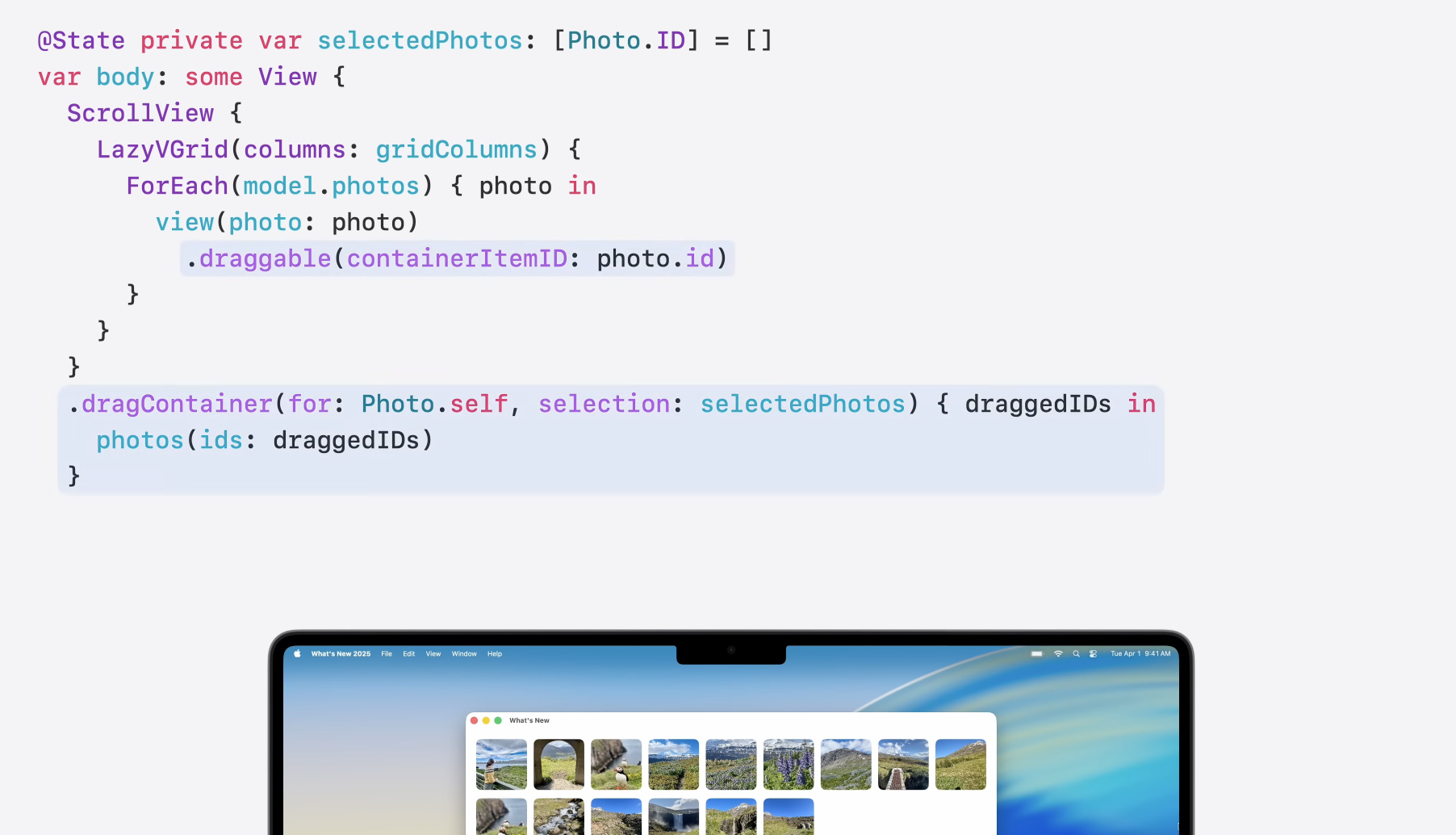
Task: Select the purple lupine flowers close-up photo
Action: pos(789,764)
